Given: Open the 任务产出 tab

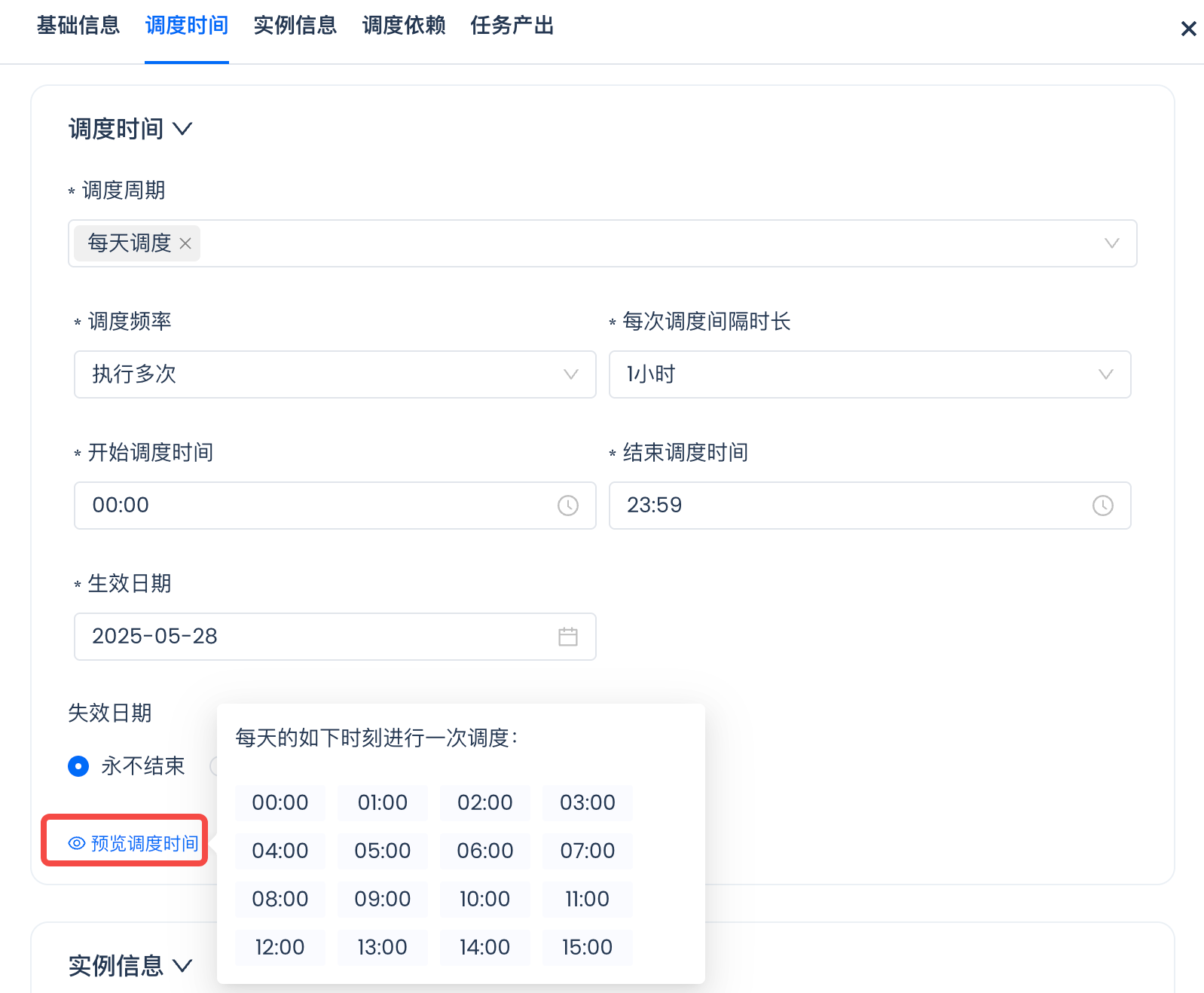Looking at the screenshot, I should click(x=512, y=26).
